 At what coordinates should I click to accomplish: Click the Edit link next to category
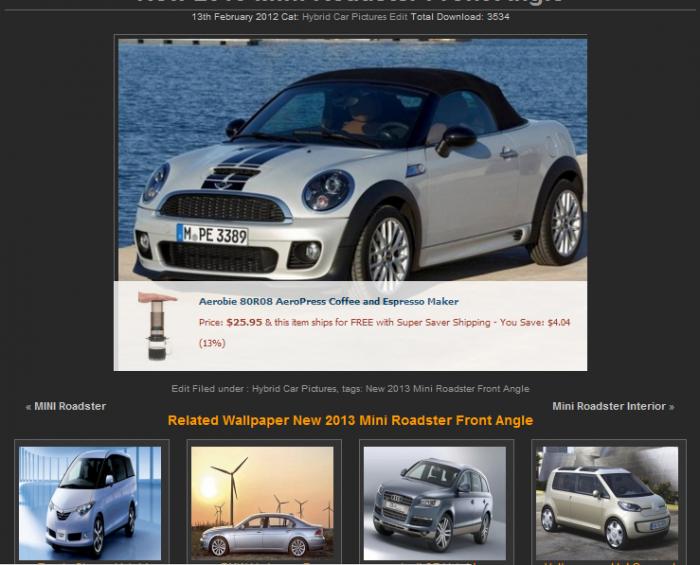(398, 17)
